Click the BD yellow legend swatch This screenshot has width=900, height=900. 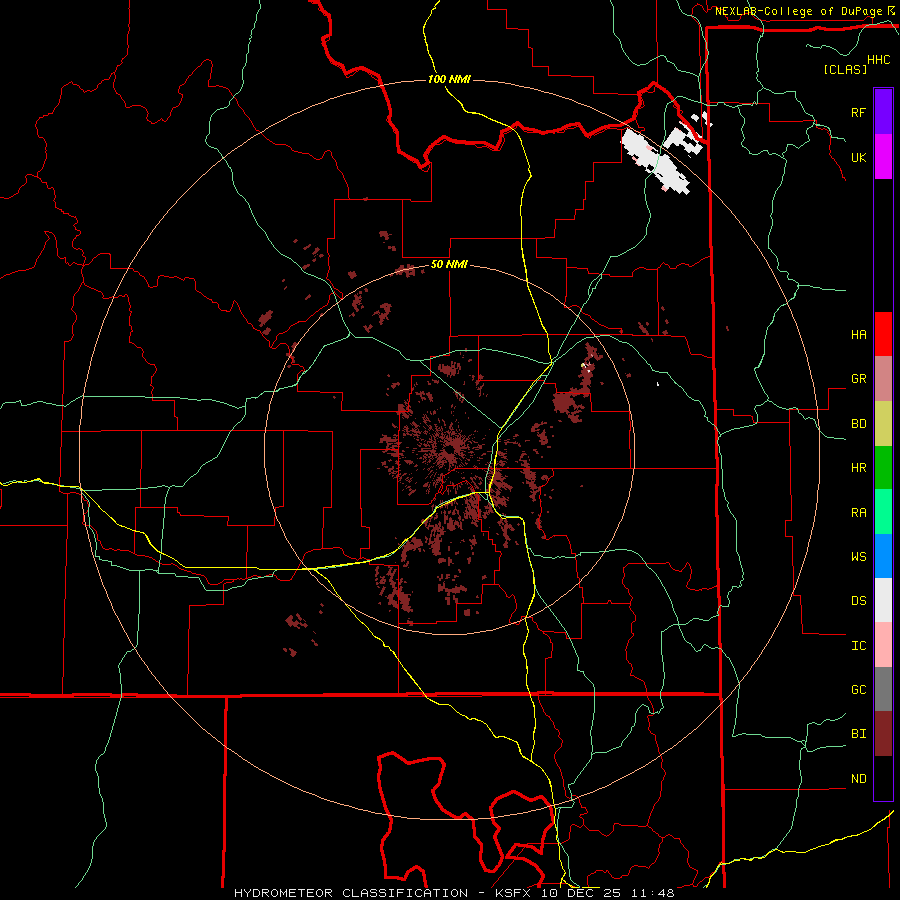883,423
